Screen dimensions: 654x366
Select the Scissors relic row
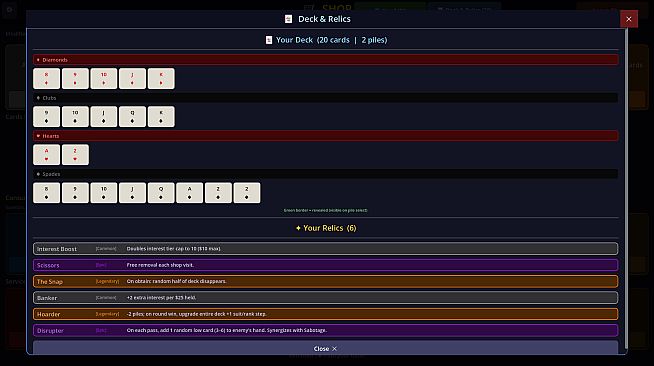click(325, 265)
